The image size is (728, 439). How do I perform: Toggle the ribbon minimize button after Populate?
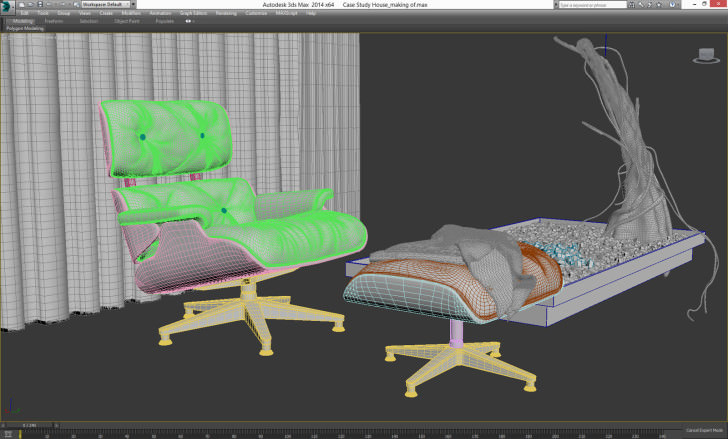(188, 20)
